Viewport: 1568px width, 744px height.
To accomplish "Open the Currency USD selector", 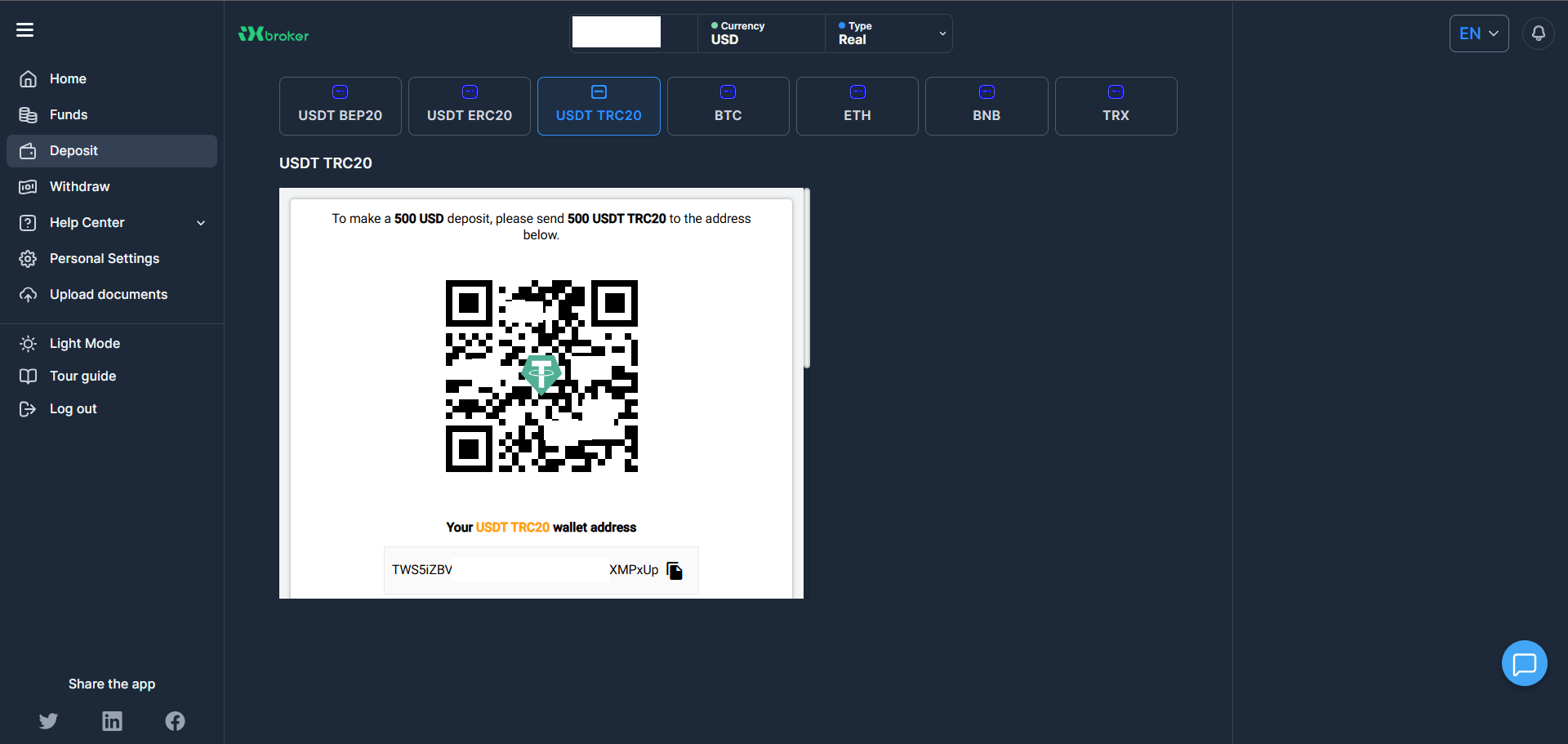I will tap(761, 33).
